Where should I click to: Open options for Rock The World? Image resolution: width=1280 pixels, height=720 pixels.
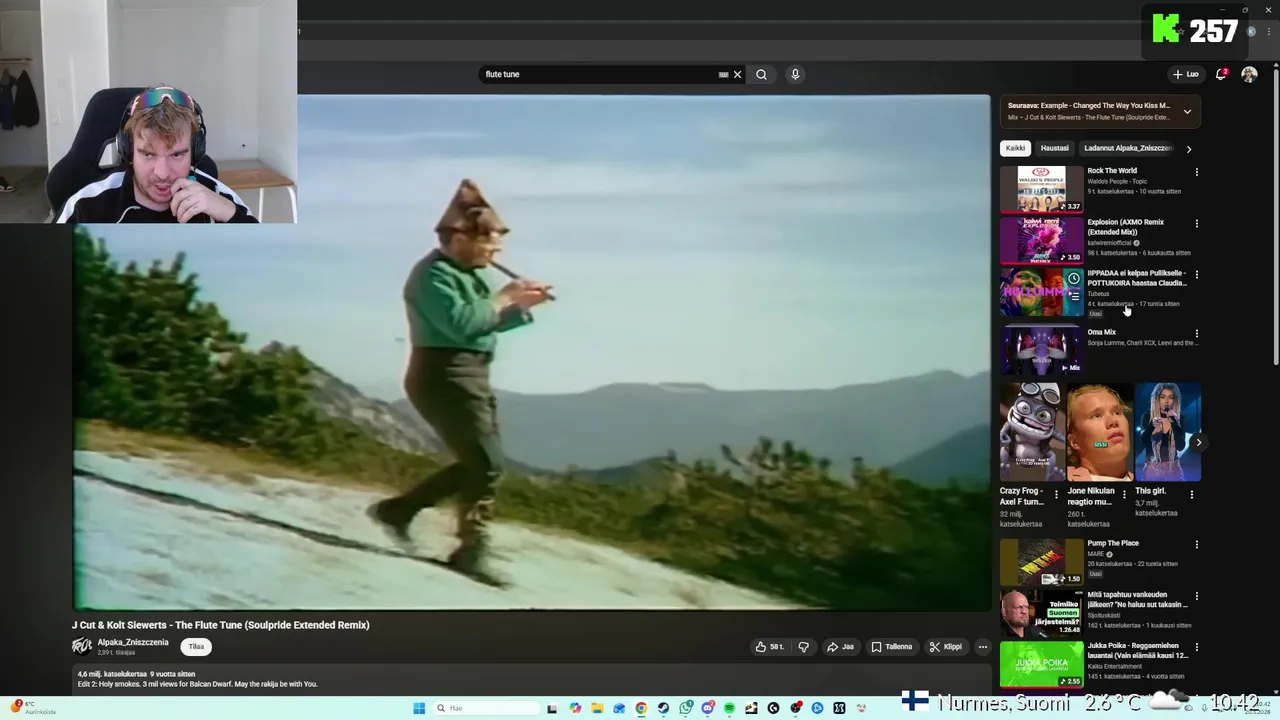(x=1196, y=172)
